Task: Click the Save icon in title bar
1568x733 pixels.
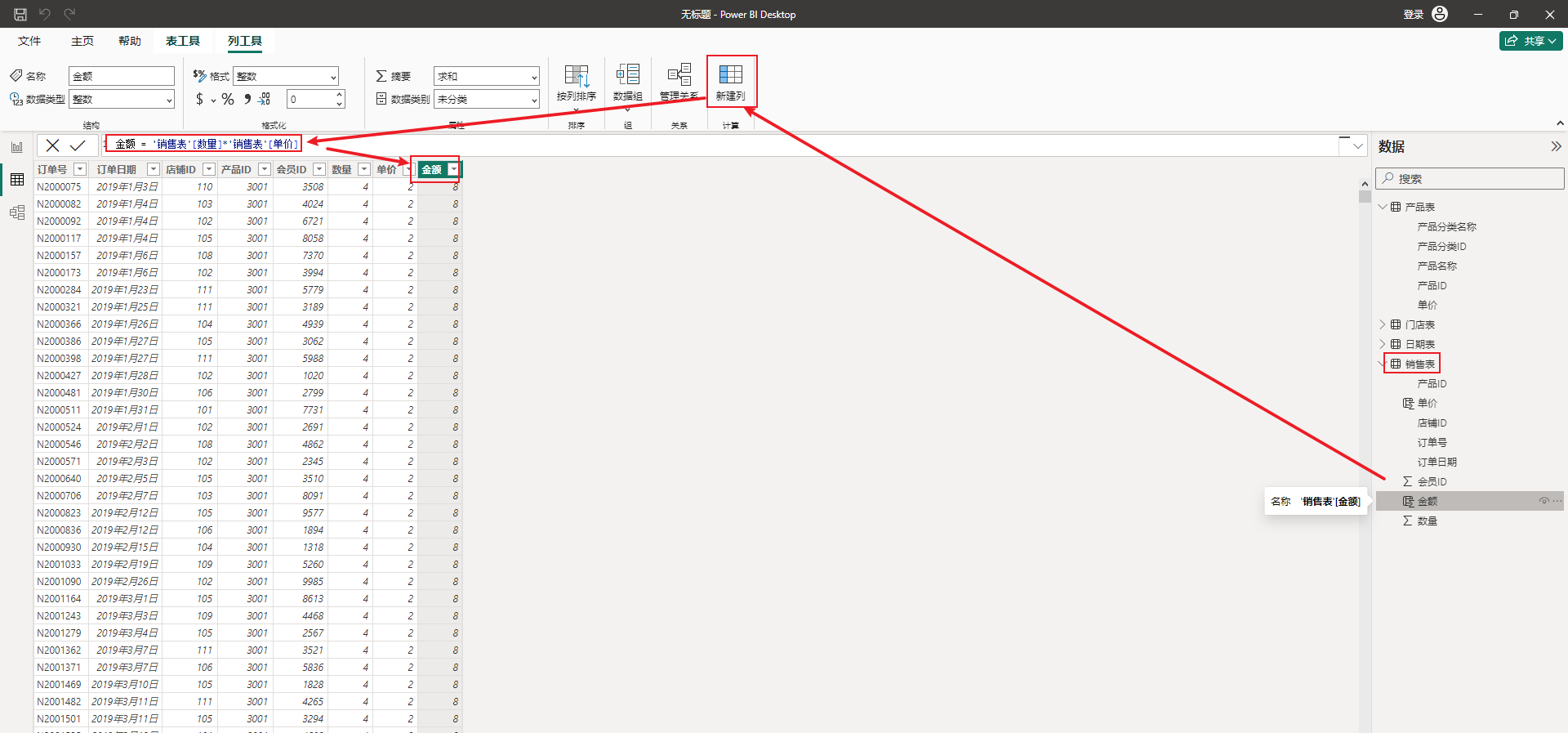Action: coord(20,14)
